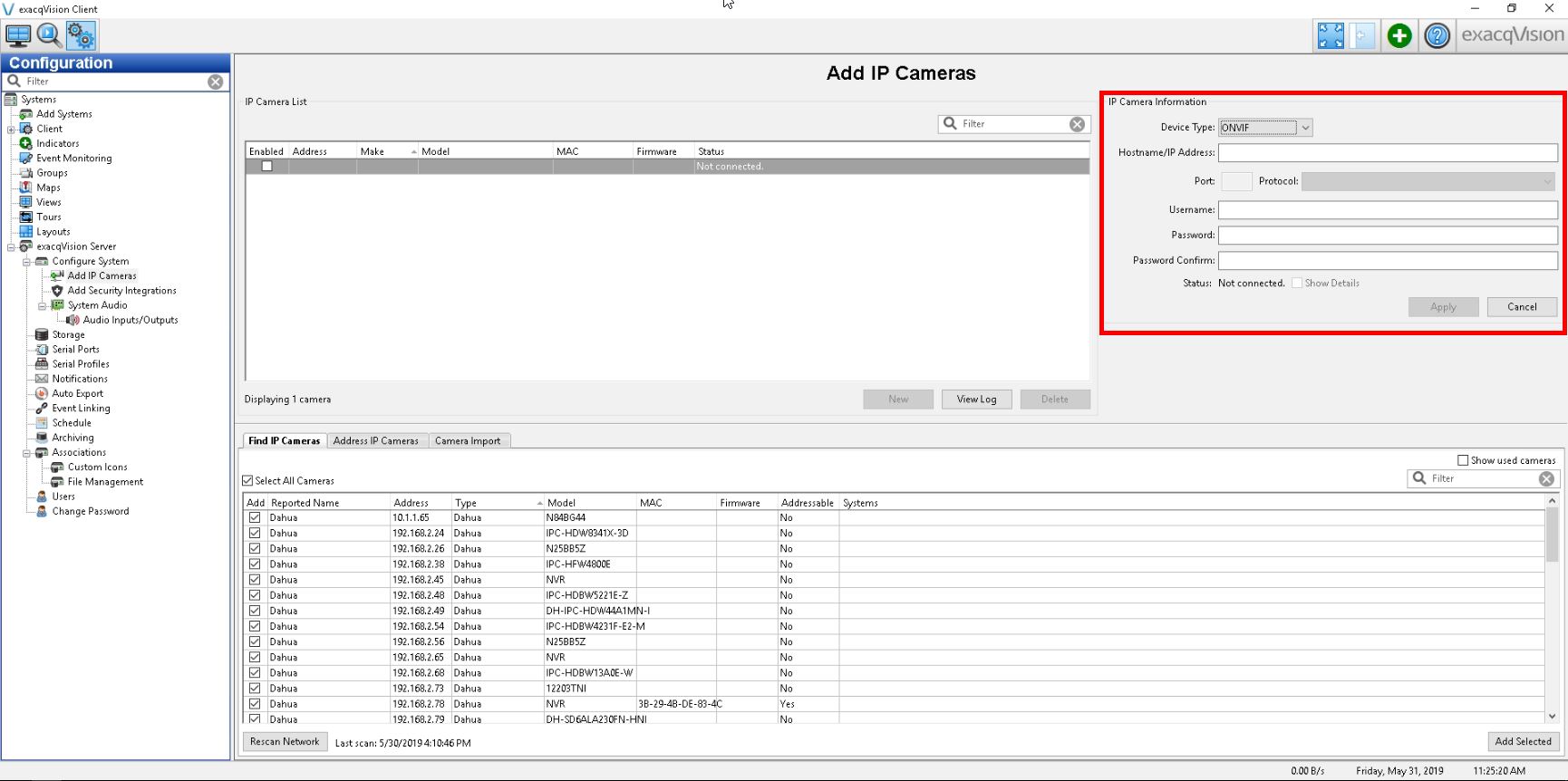1568x781 pixels.
Task: Click the Event Linking chain icon
Action: [x=42, y=409]
